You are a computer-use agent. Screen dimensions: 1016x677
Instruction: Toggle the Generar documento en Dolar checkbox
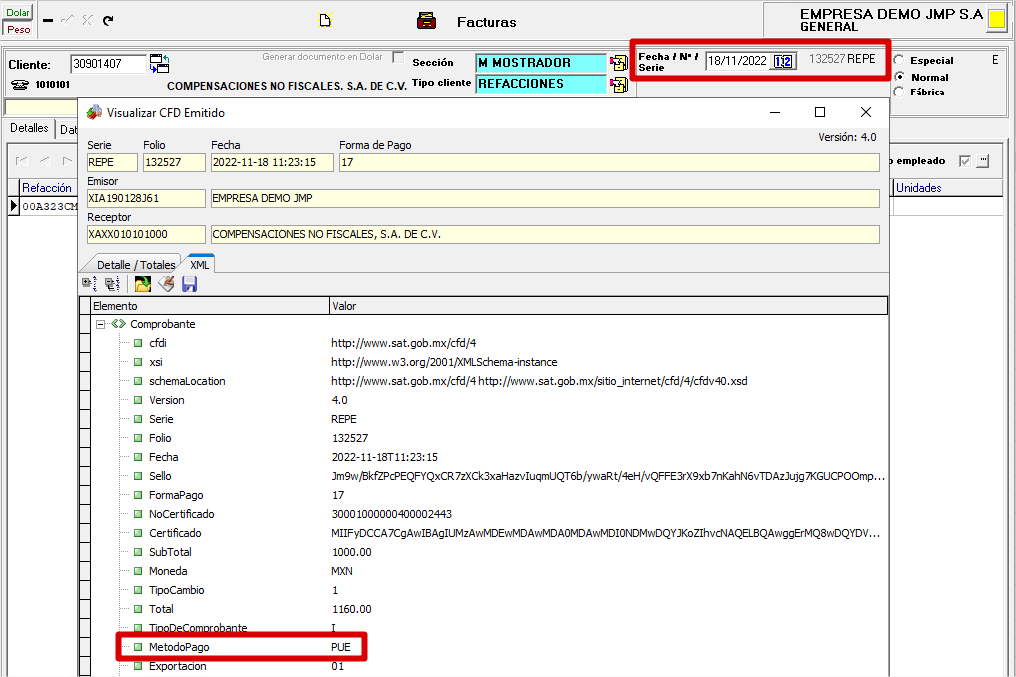pyautogui.click(x=398, y=57)
